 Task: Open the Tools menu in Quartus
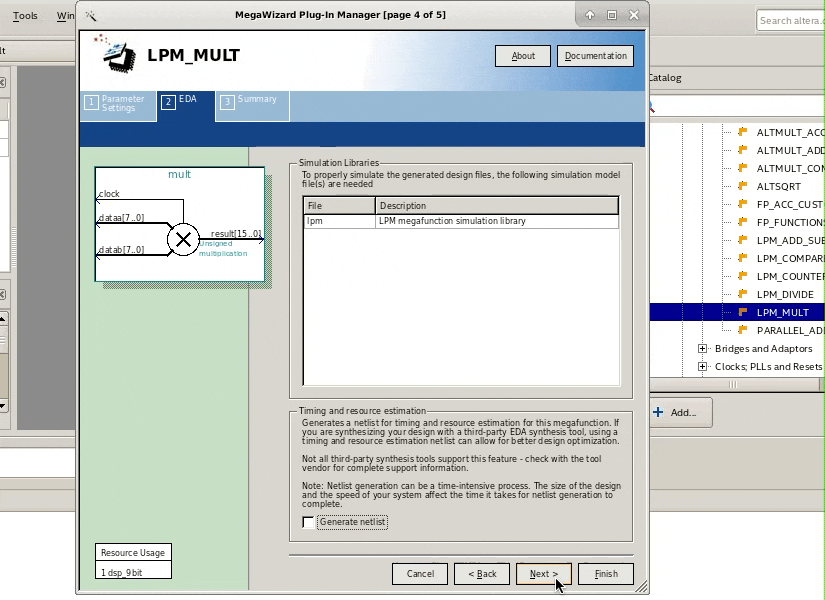(x=25, y=16)
